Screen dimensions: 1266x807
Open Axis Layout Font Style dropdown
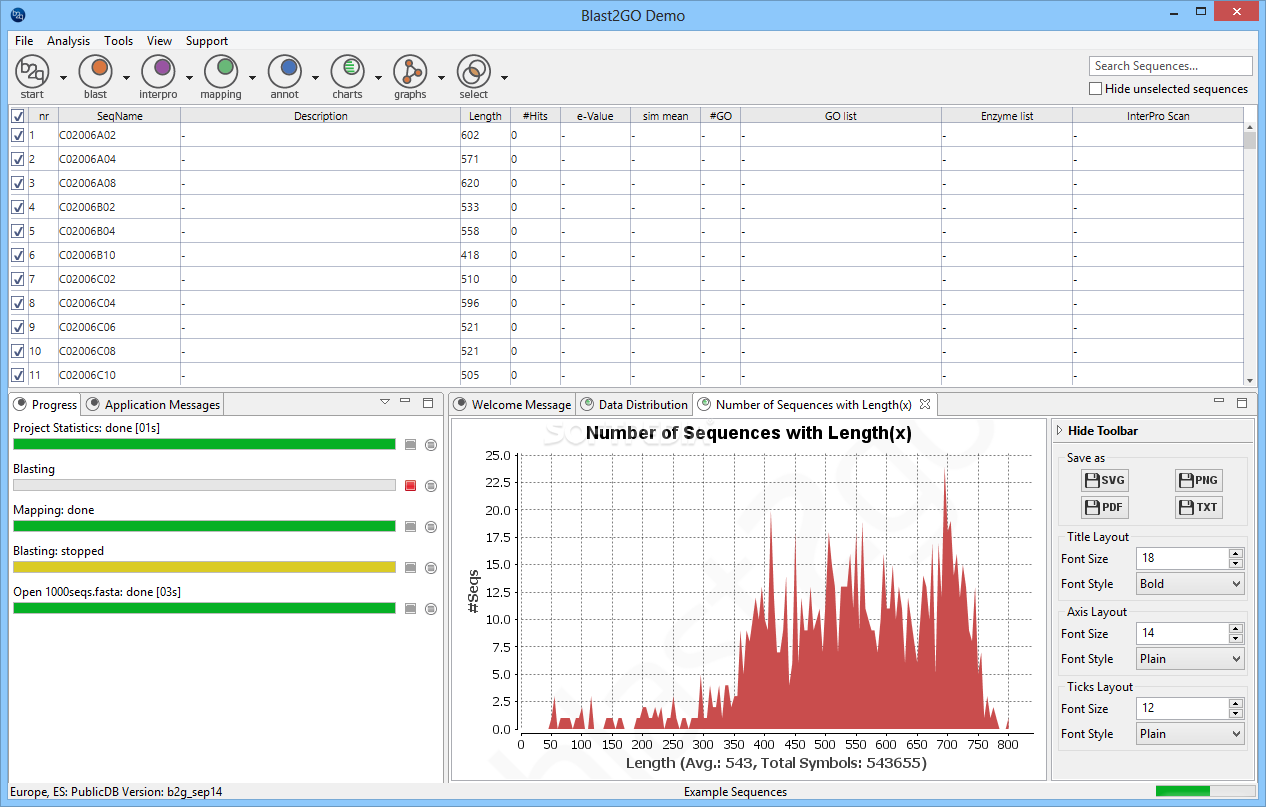1190,659
